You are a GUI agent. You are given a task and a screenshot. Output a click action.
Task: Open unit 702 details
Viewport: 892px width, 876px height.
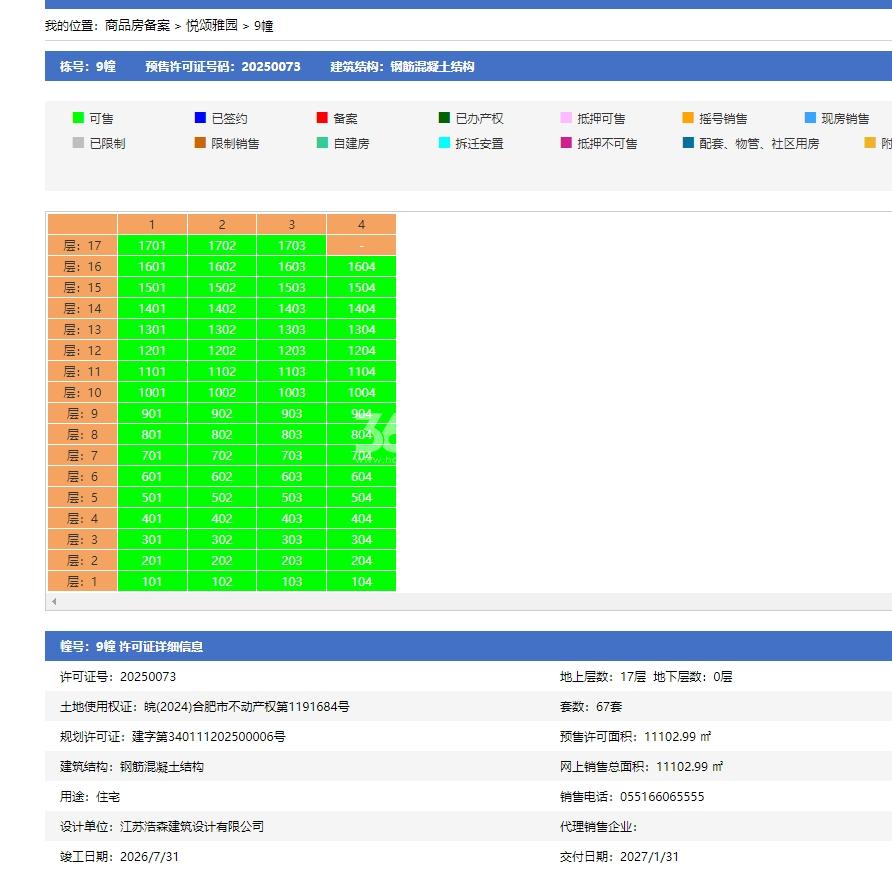click(x=222, y=456)
